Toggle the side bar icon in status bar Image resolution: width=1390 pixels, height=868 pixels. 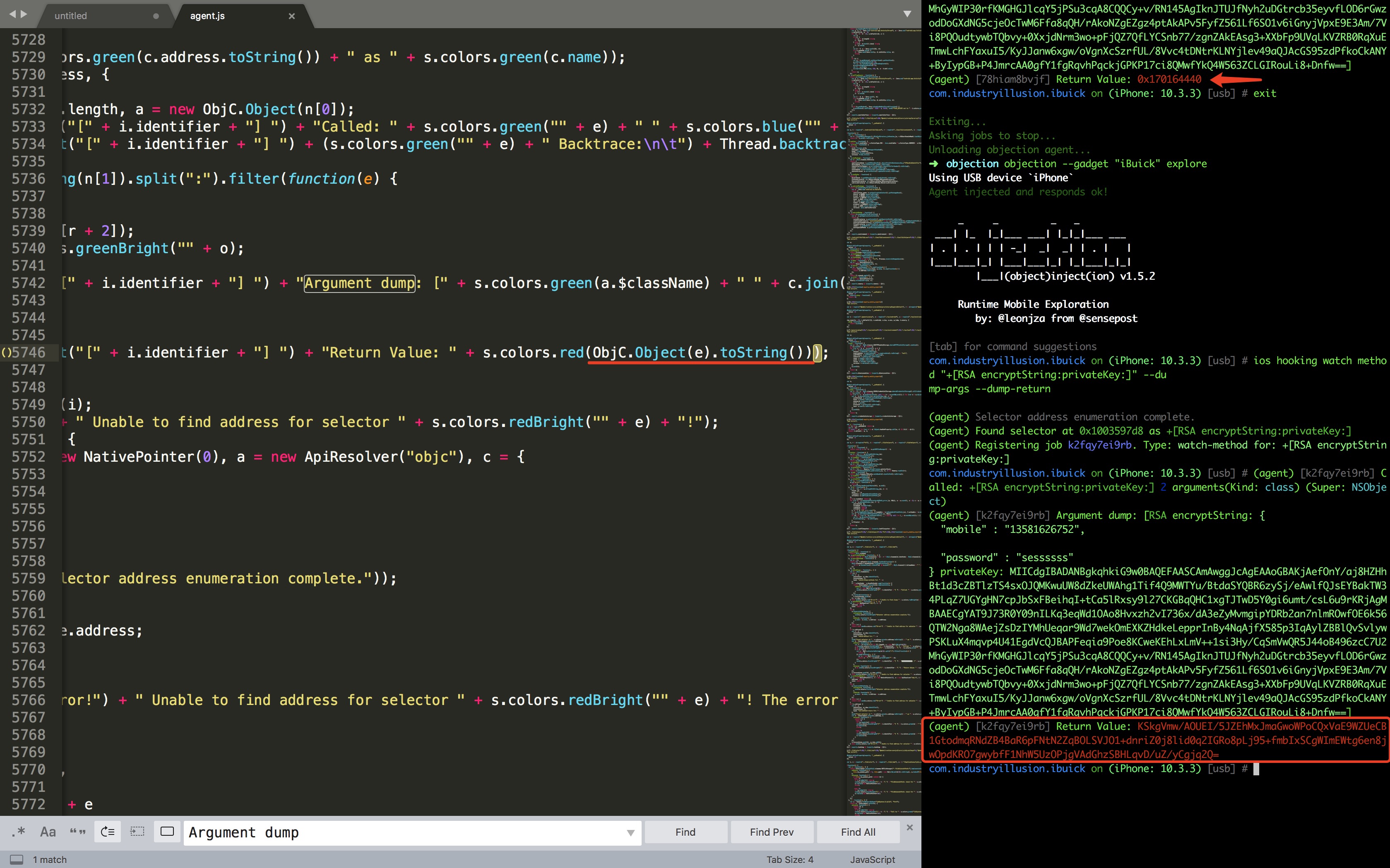click(x=17, y=859)
